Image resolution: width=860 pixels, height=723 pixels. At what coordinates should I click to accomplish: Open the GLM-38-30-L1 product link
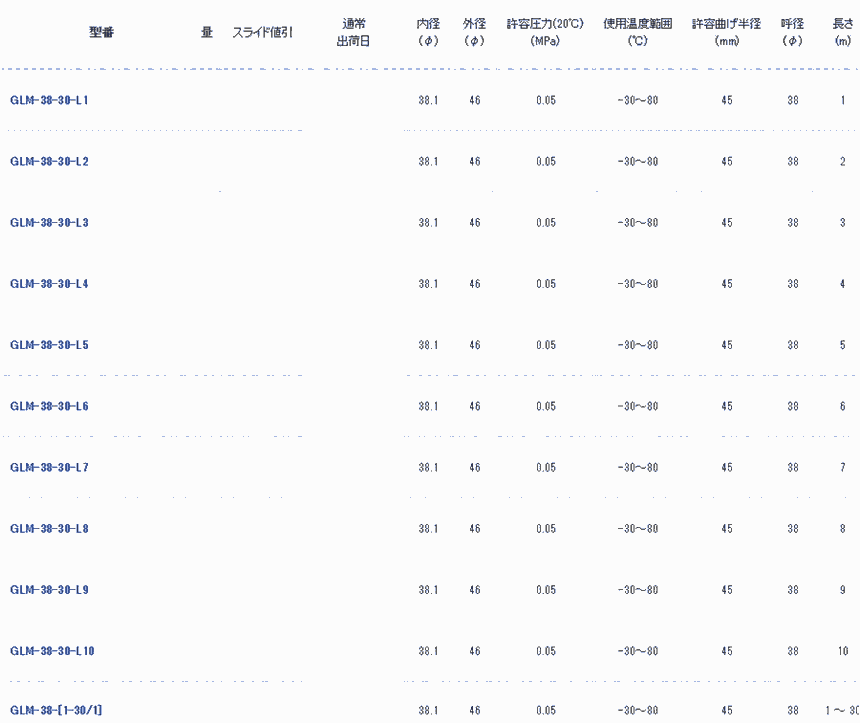[49, 101]
